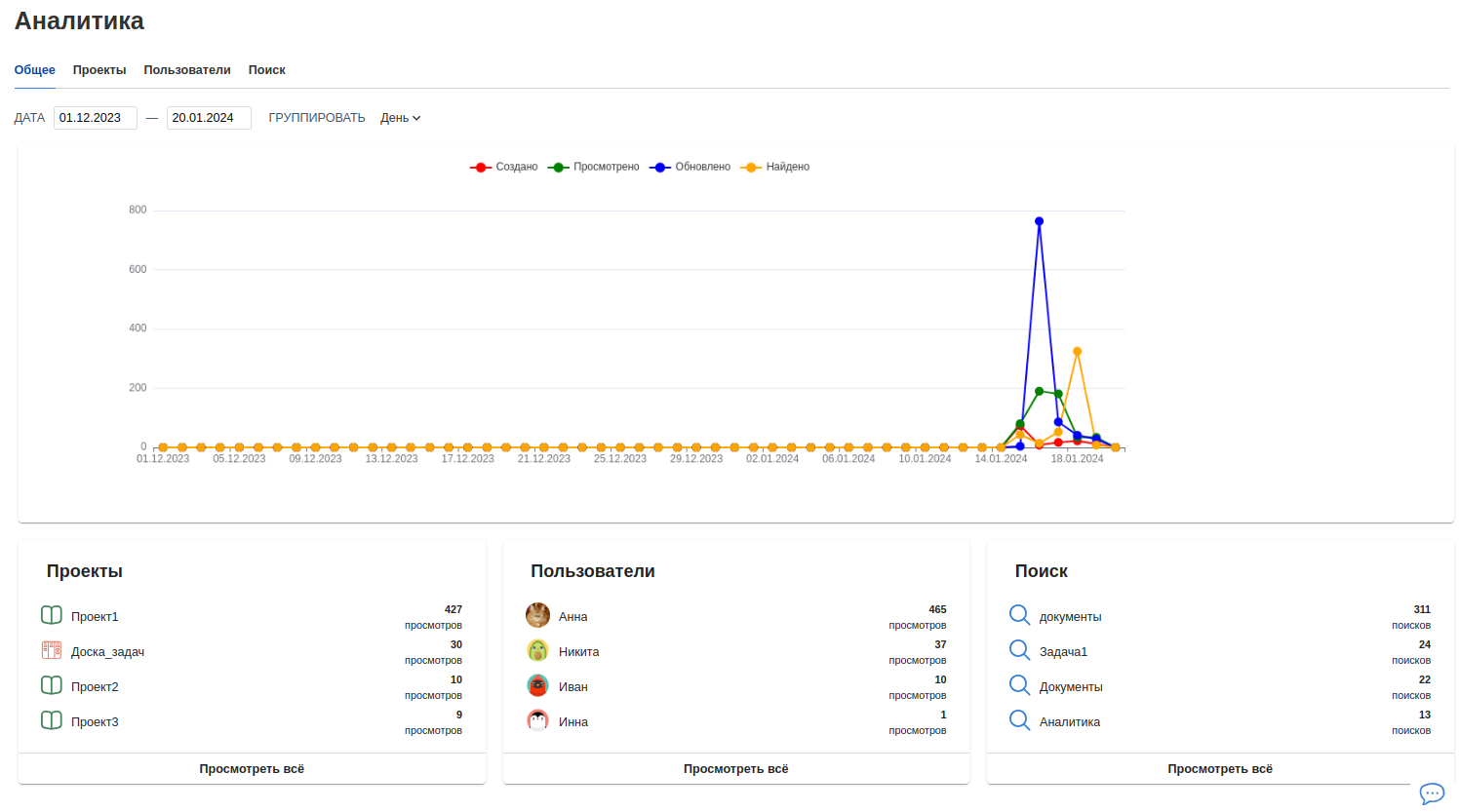
Task: Click Инна's penguin avatar
Action: point(537,720)
